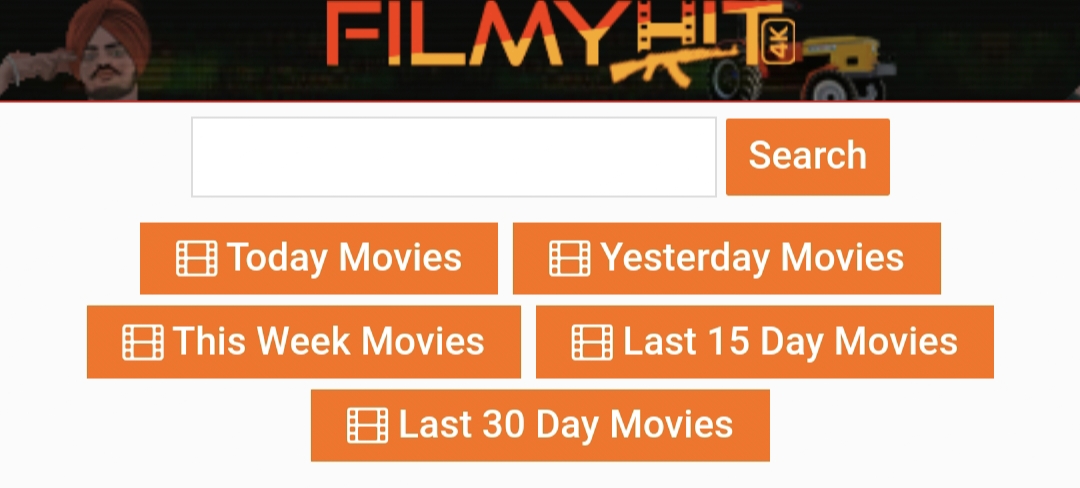Screen dimensions: 1080x488
Task: Click the film strip icon beside Yesterday Movies
Action: 570,258
